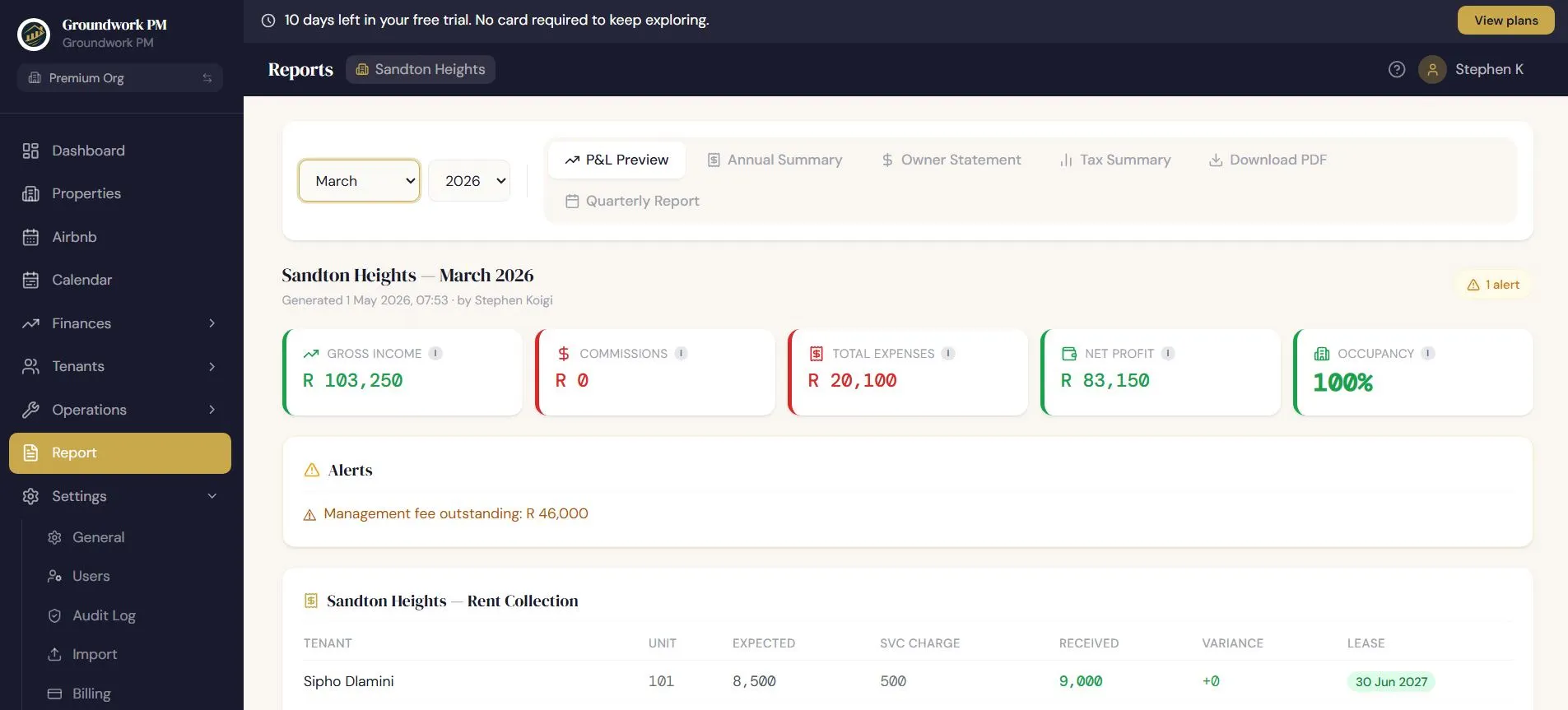Click the Total Expenses receipt icon
1568x710 pixels.
coord(817,354)
